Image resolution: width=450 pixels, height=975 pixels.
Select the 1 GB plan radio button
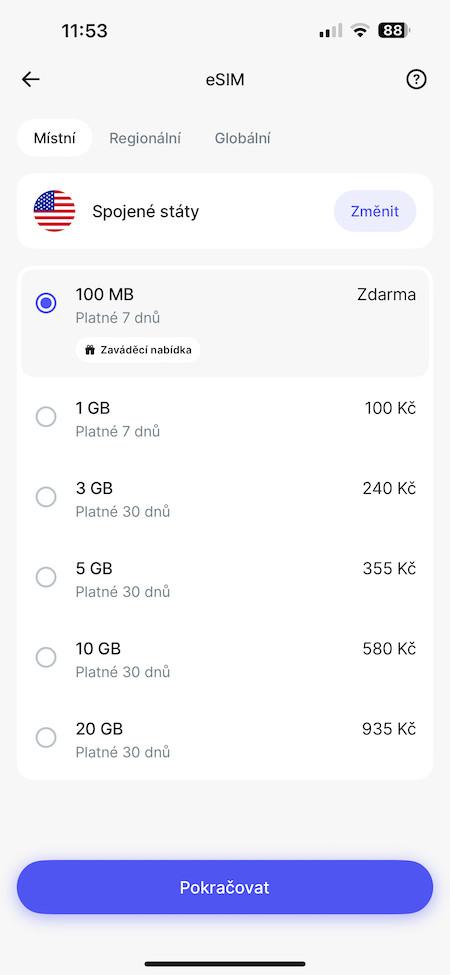tap(46, 417)
